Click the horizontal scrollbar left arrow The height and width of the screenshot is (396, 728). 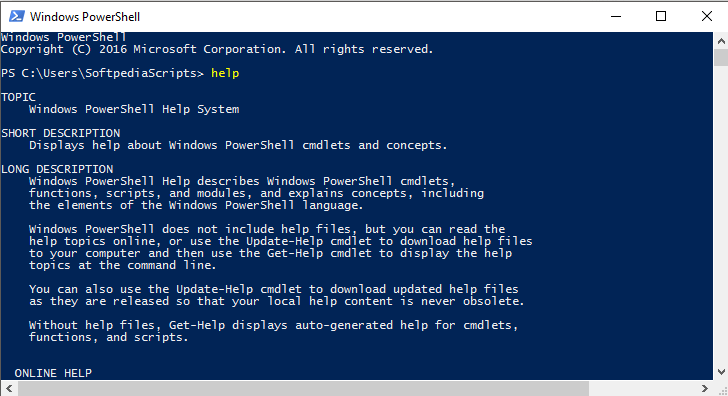tap(9, 388)
